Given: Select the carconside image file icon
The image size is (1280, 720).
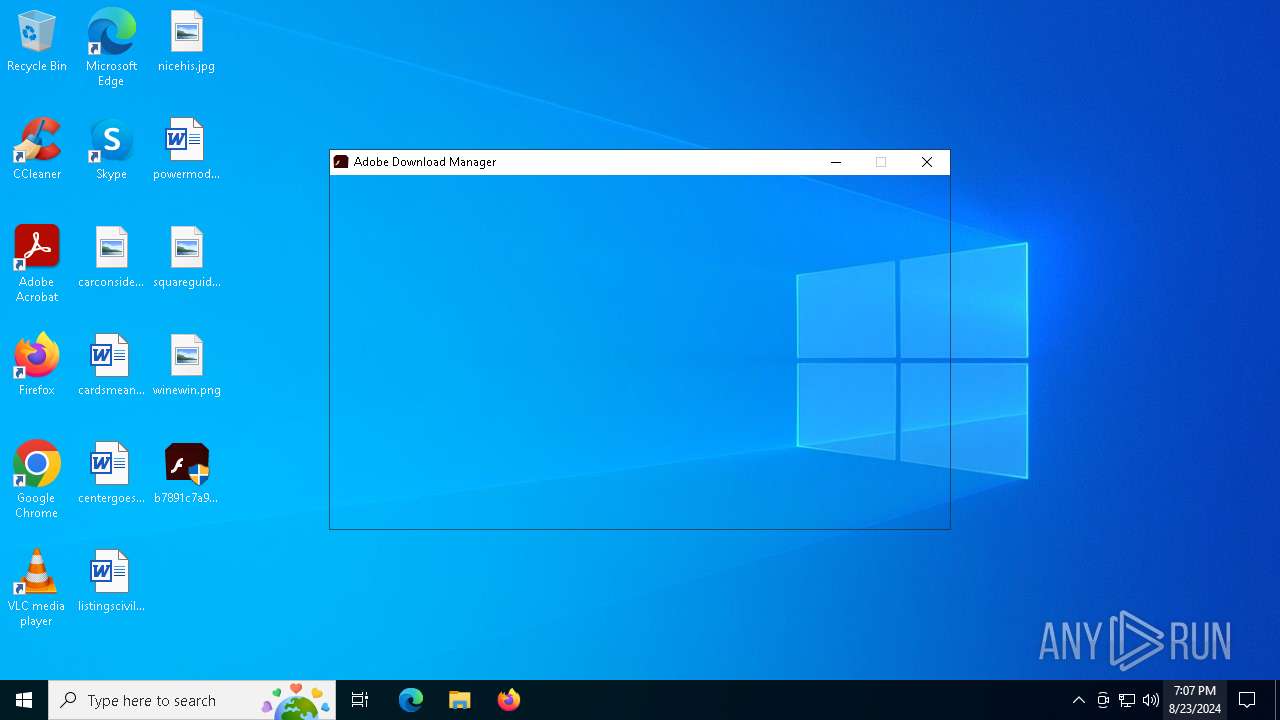Looking at the screenshot, I should pyautogui.click(x=111, y=258).
